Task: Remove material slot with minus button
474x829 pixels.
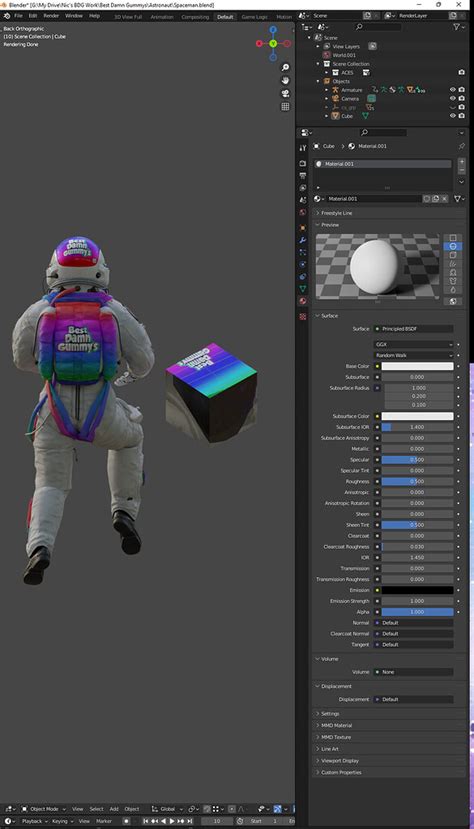Action: [462, 170]
